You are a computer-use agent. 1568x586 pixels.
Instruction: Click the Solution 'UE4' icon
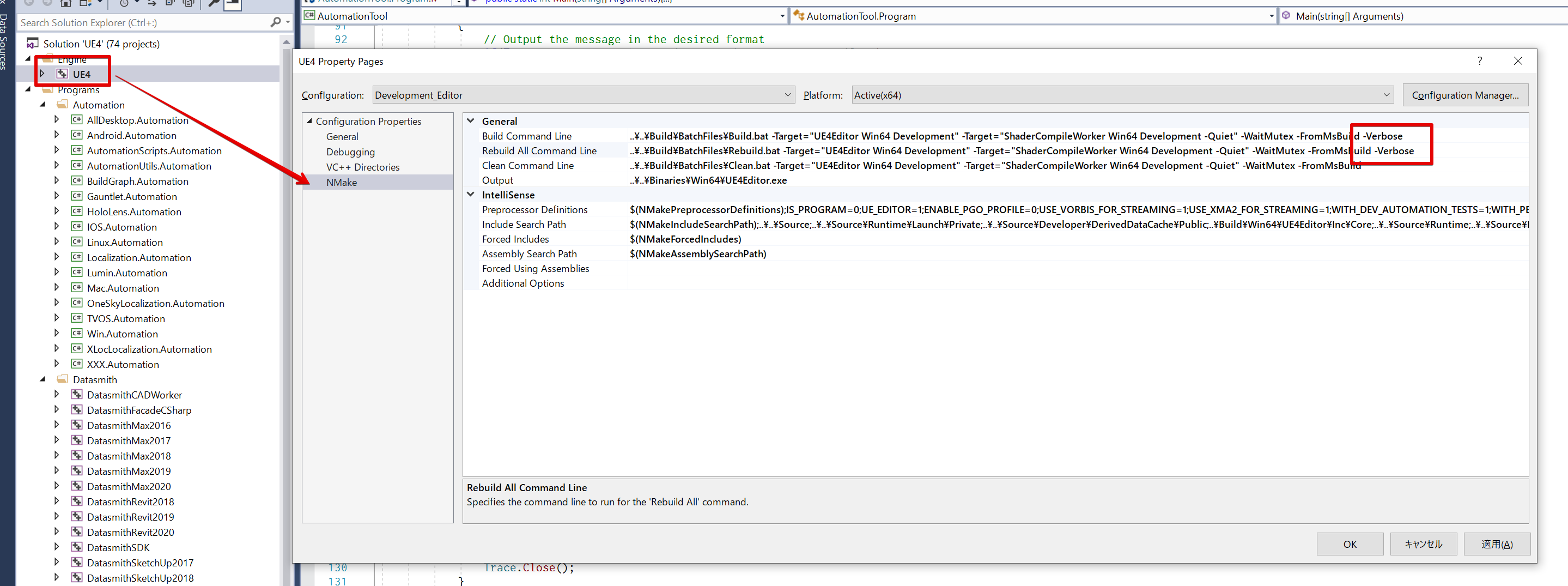pos(32,44)
